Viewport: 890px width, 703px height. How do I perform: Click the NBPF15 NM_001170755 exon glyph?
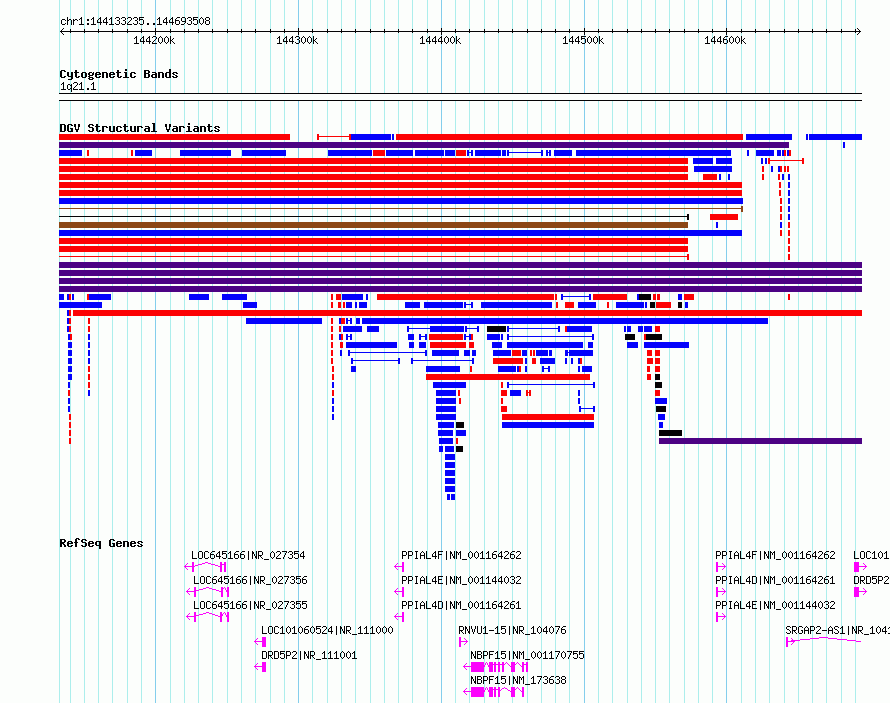point(496,667)
